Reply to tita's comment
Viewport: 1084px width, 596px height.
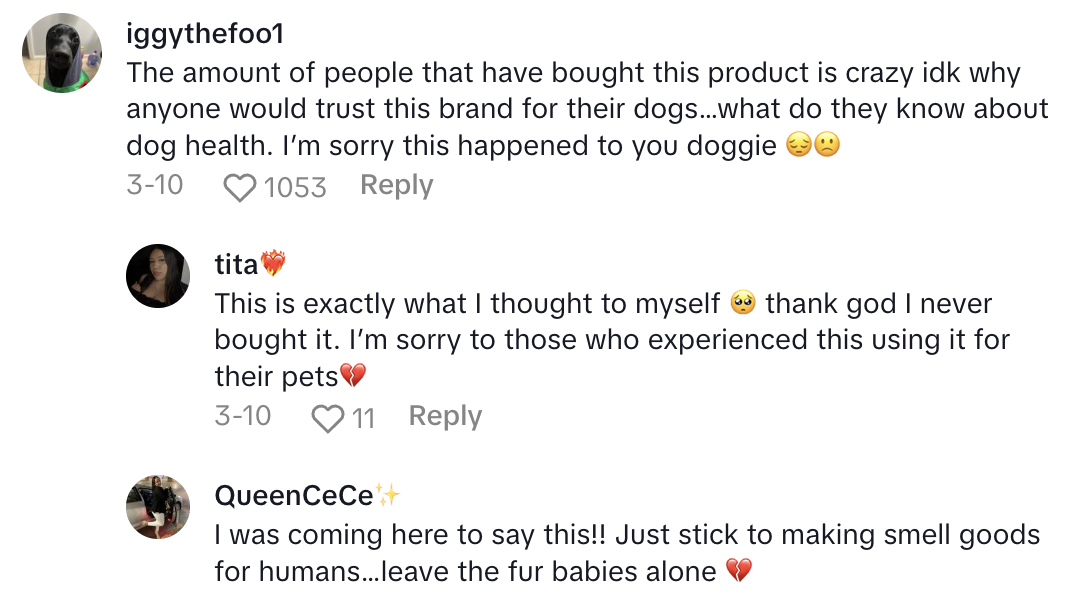tap(445, 417)
